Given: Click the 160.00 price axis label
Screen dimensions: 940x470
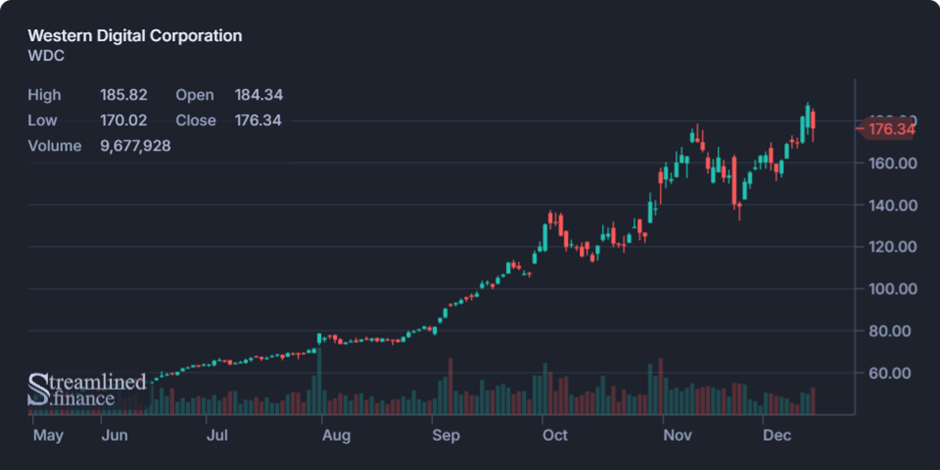Looking at the screenshot, I should [893, 163].
